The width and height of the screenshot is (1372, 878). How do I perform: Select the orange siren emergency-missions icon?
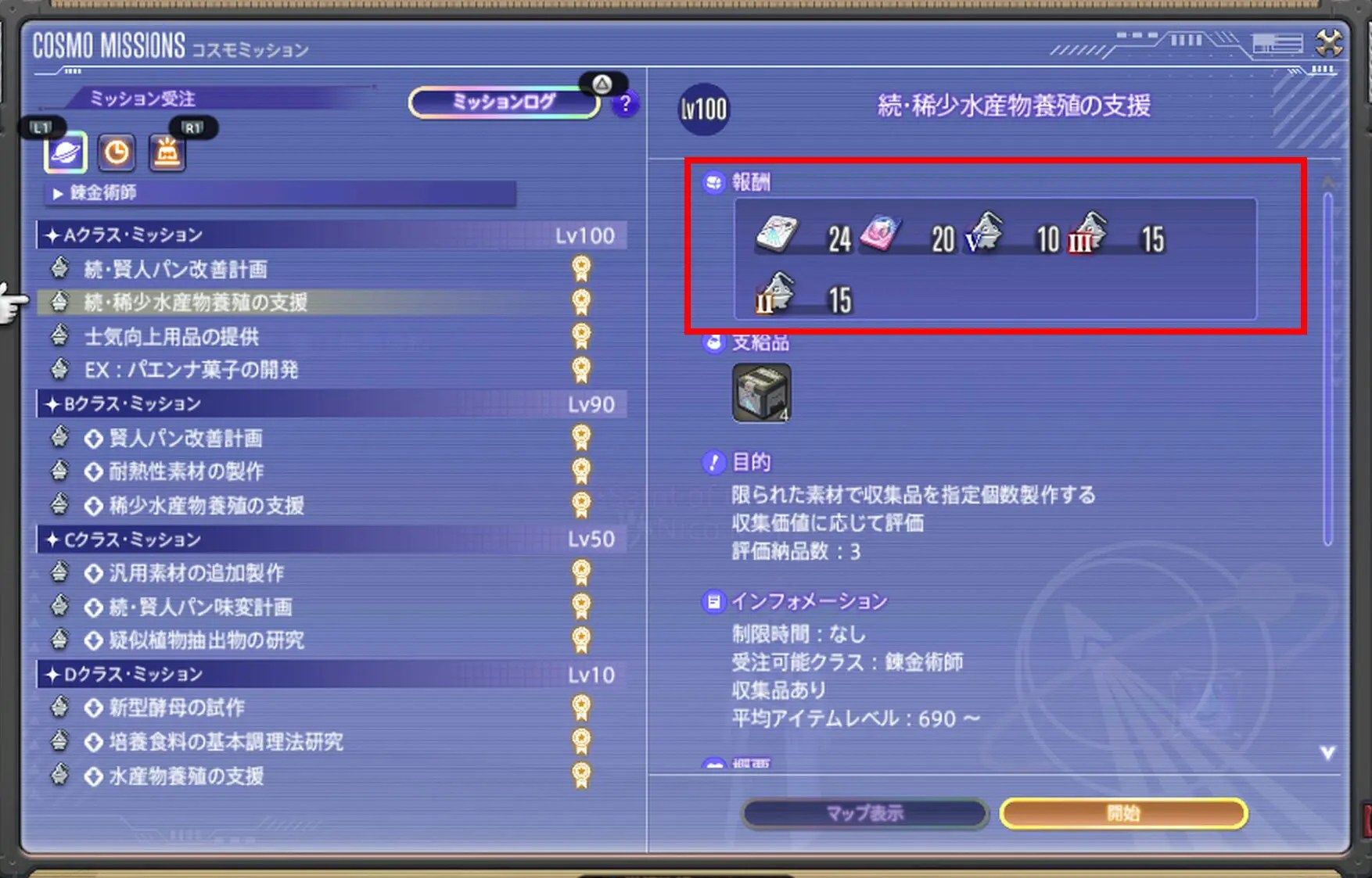click(167, 152)
